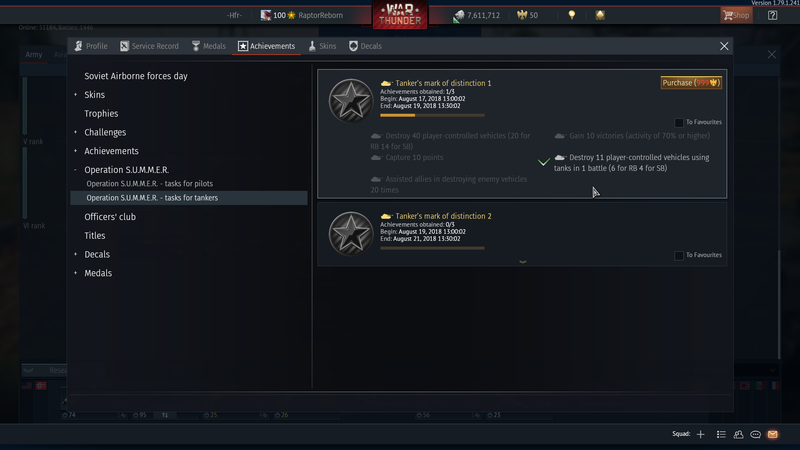Purchase Tanker's mark of distinction 1
This screenshot has height=450, width=800.
[691, 83]
